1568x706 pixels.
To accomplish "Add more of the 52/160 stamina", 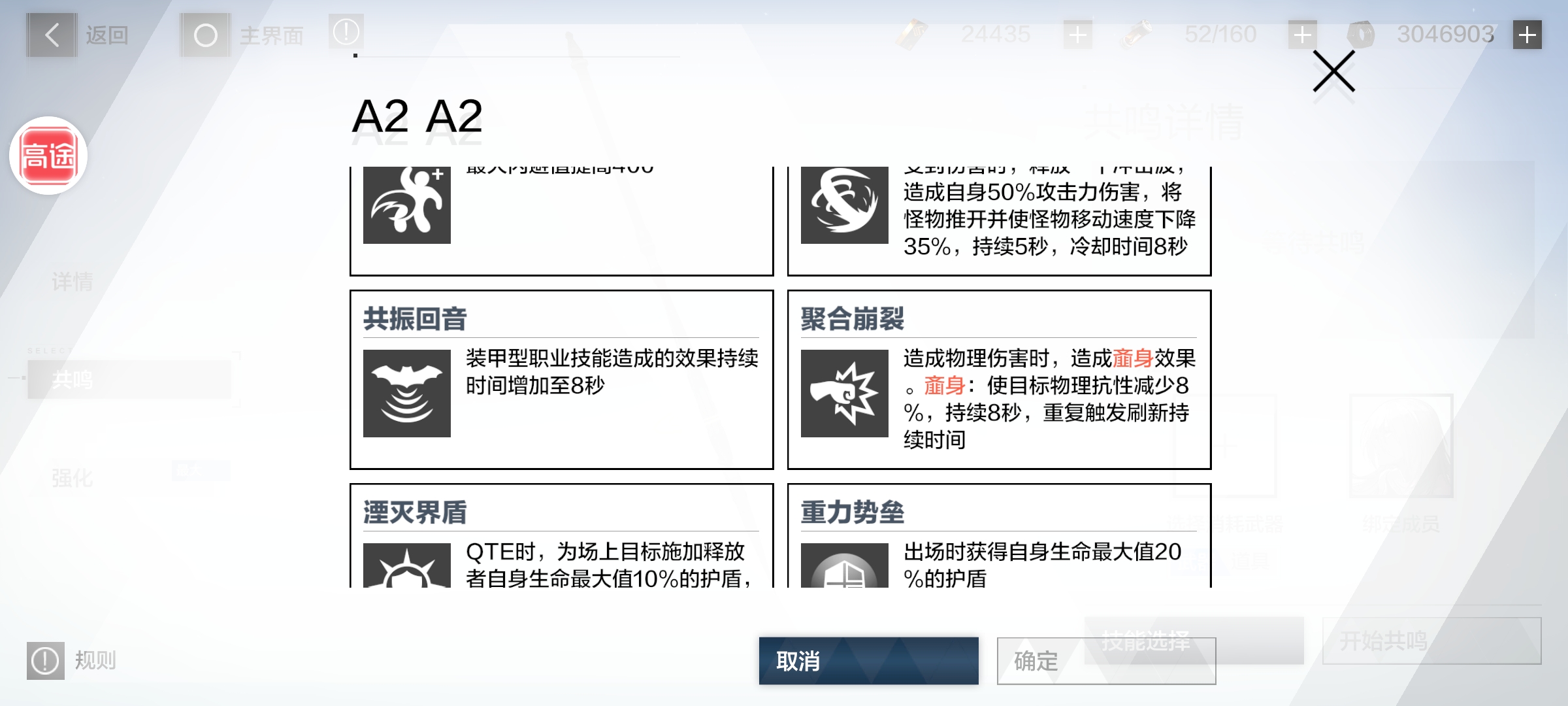I will pos(1302,34).
